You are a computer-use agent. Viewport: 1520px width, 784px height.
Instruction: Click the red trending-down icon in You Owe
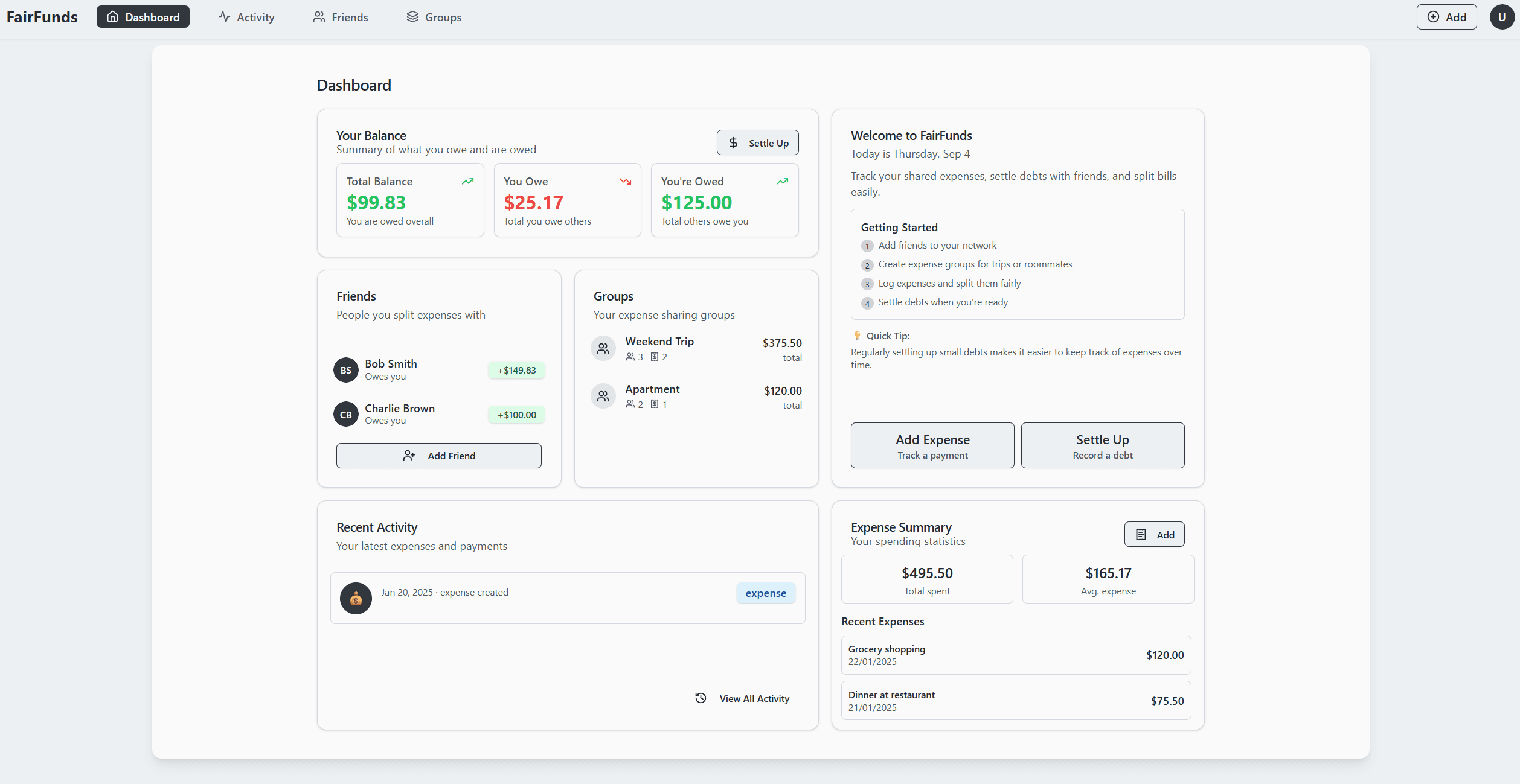click(625, 181)
